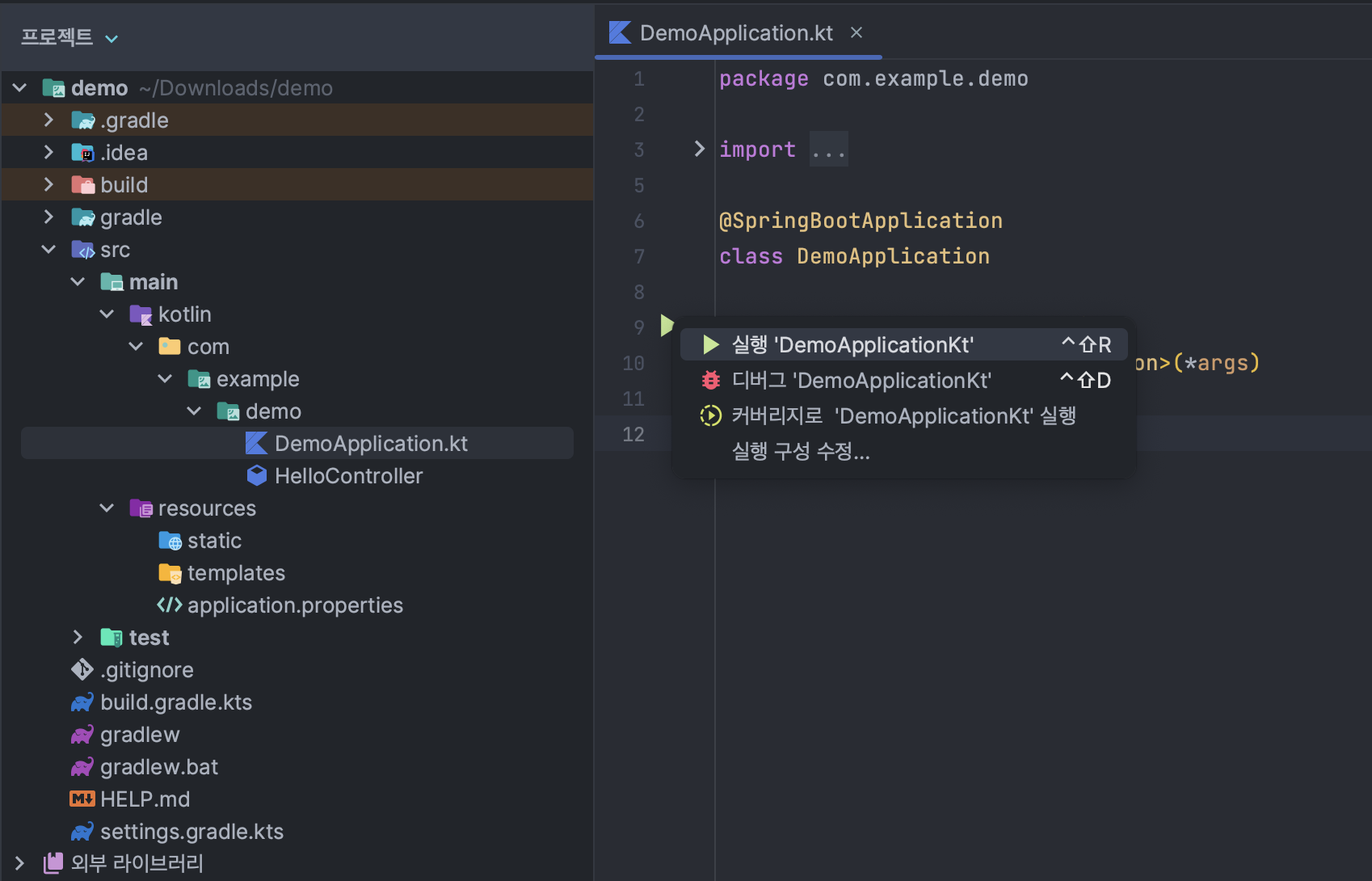Click the debug bug icon in menu
The height and width of the screenshot is (881, 1372).
pos(711,380)
